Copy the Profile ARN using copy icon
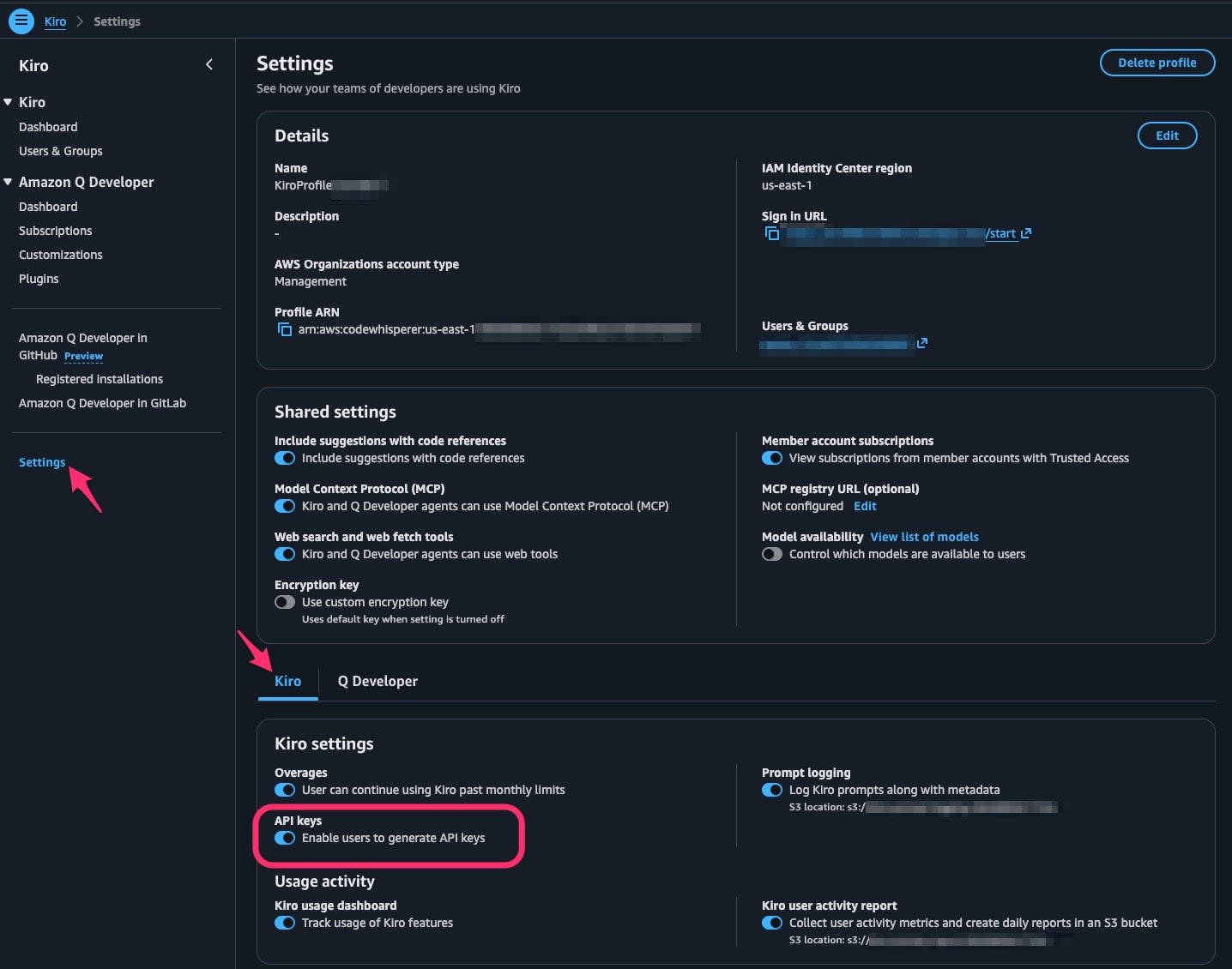Screen dimensions: 1232x969 (284, 328)
